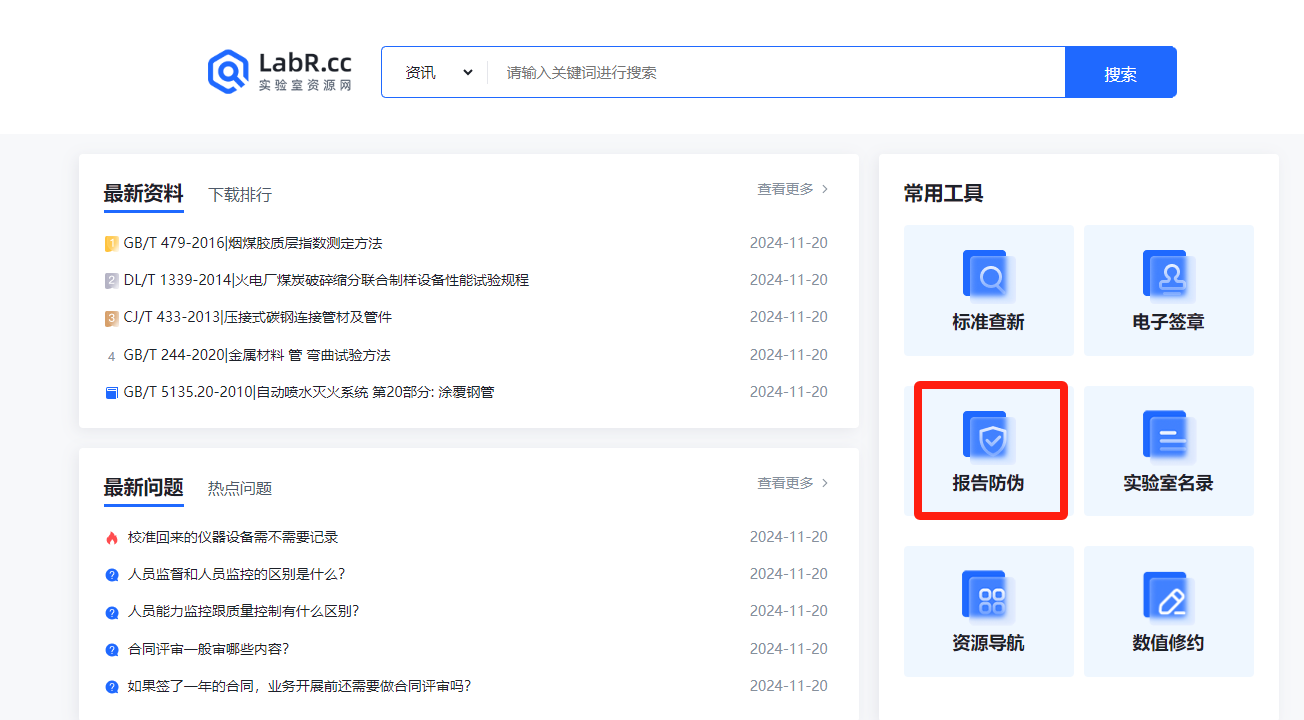Open the 报告防伪 shield icon
The height and width of the screenshot is (720, 1304).
(989, 437)
